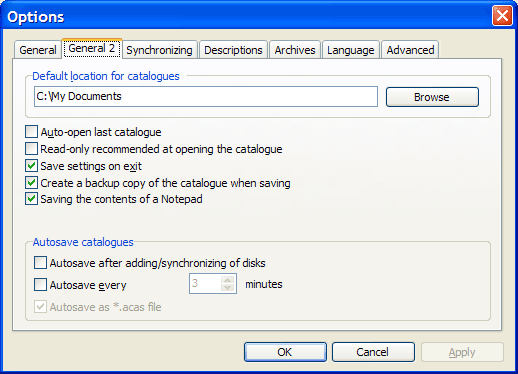The width and height of the screenshot is (518, 374).
Task: Click the default catalogue location text field
Action: click(206, 97)
